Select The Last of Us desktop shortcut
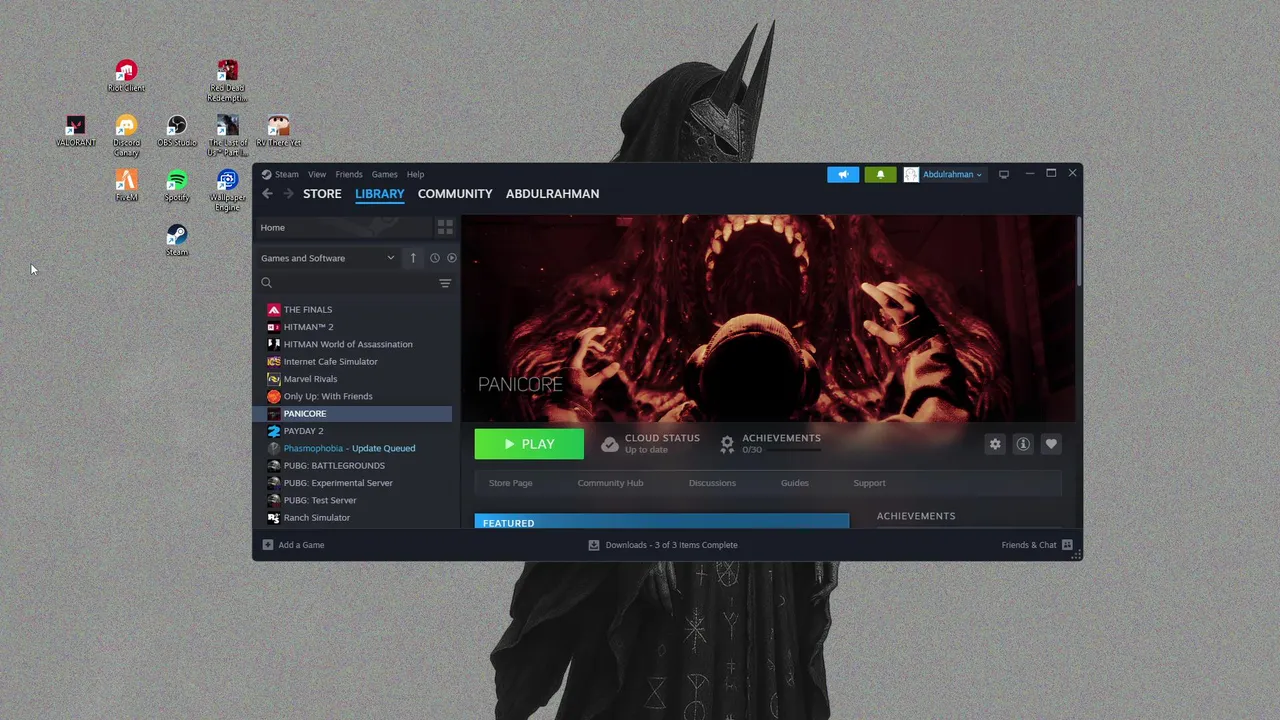 coord(228,135)
